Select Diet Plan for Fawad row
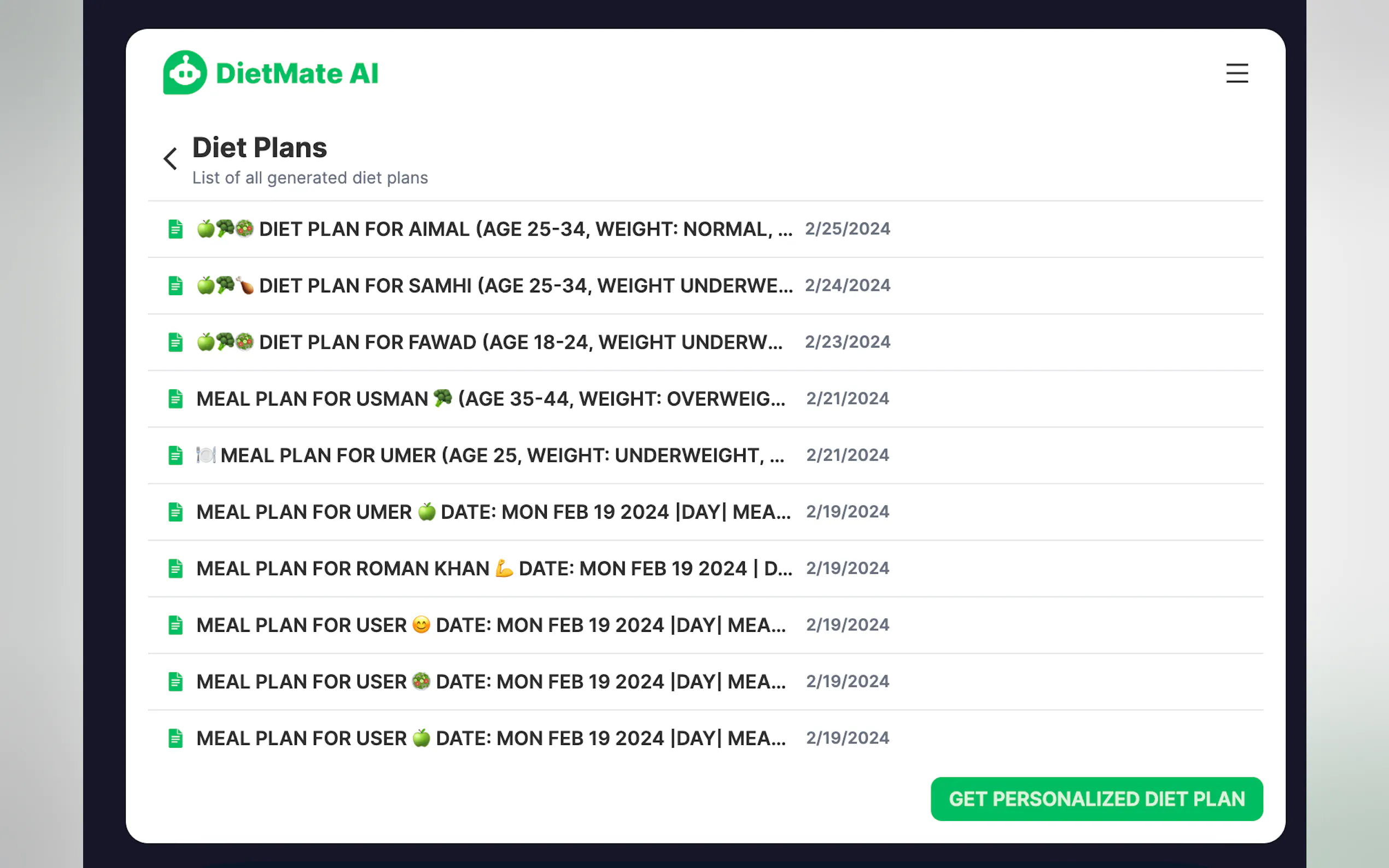 pos(520,342)
